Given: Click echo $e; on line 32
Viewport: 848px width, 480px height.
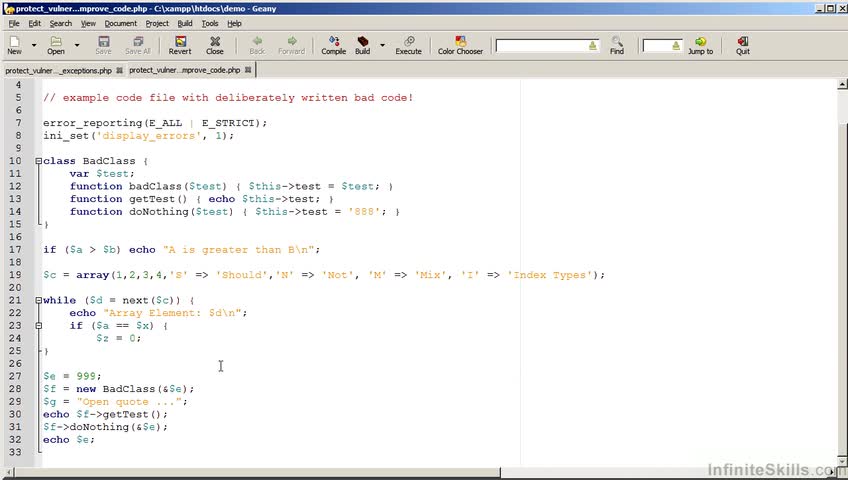Looking at the screenshot, I should click(x=69, y=439).
